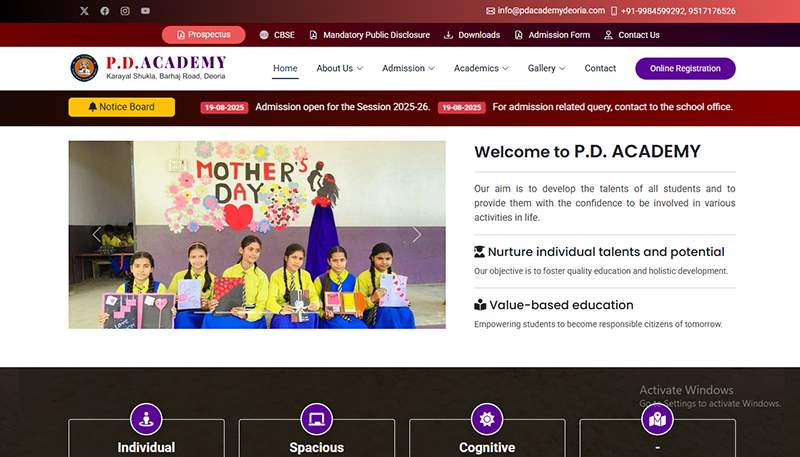Open the Prospectus button
This screenshot has height=457, width=800.
(x=203, y=34)
